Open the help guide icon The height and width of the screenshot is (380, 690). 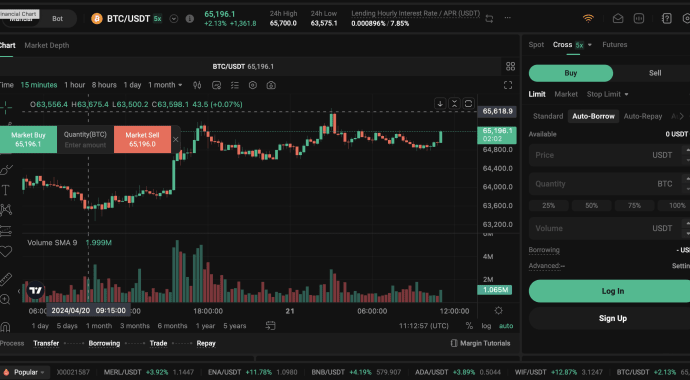667,18
